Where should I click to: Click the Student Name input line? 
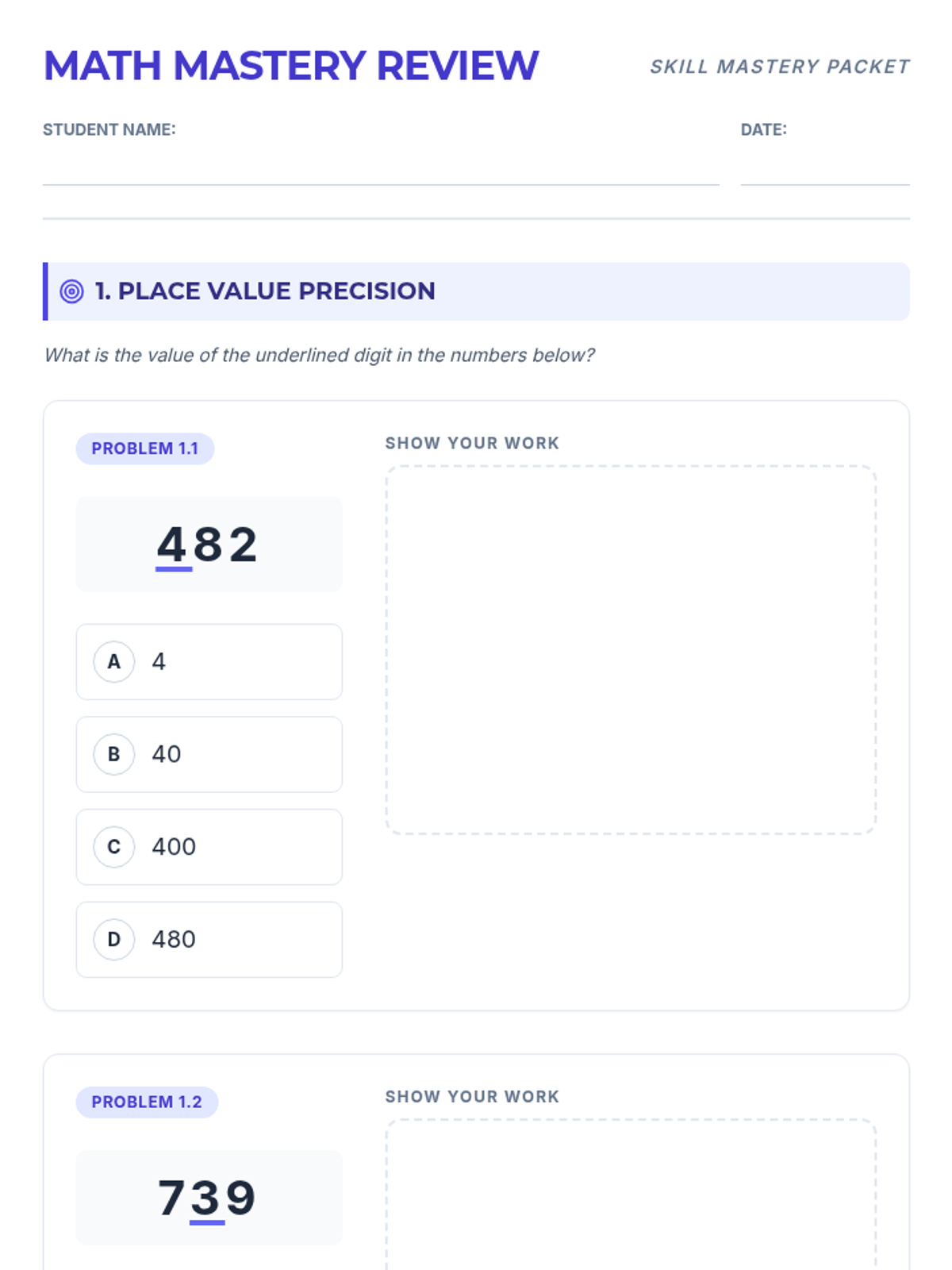(x=381, y=170)
